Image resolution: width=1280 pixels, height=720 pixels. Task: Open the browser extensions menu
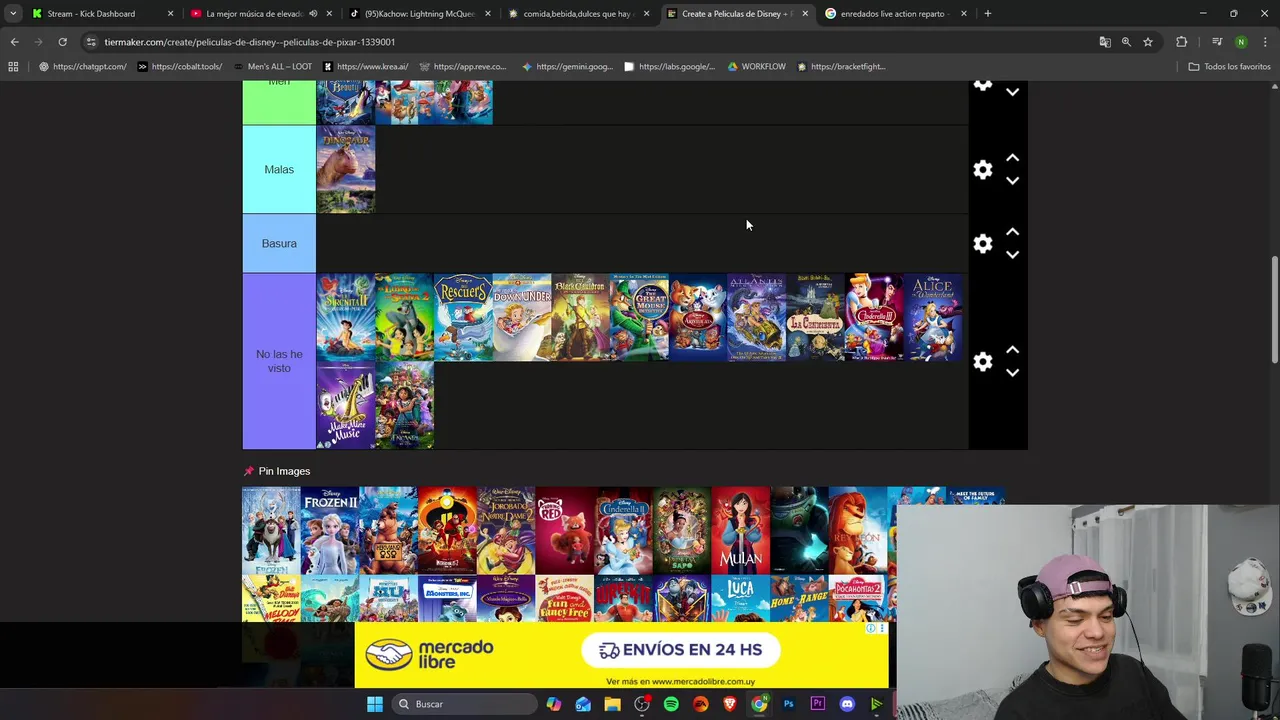click(x=1182, y=42)
